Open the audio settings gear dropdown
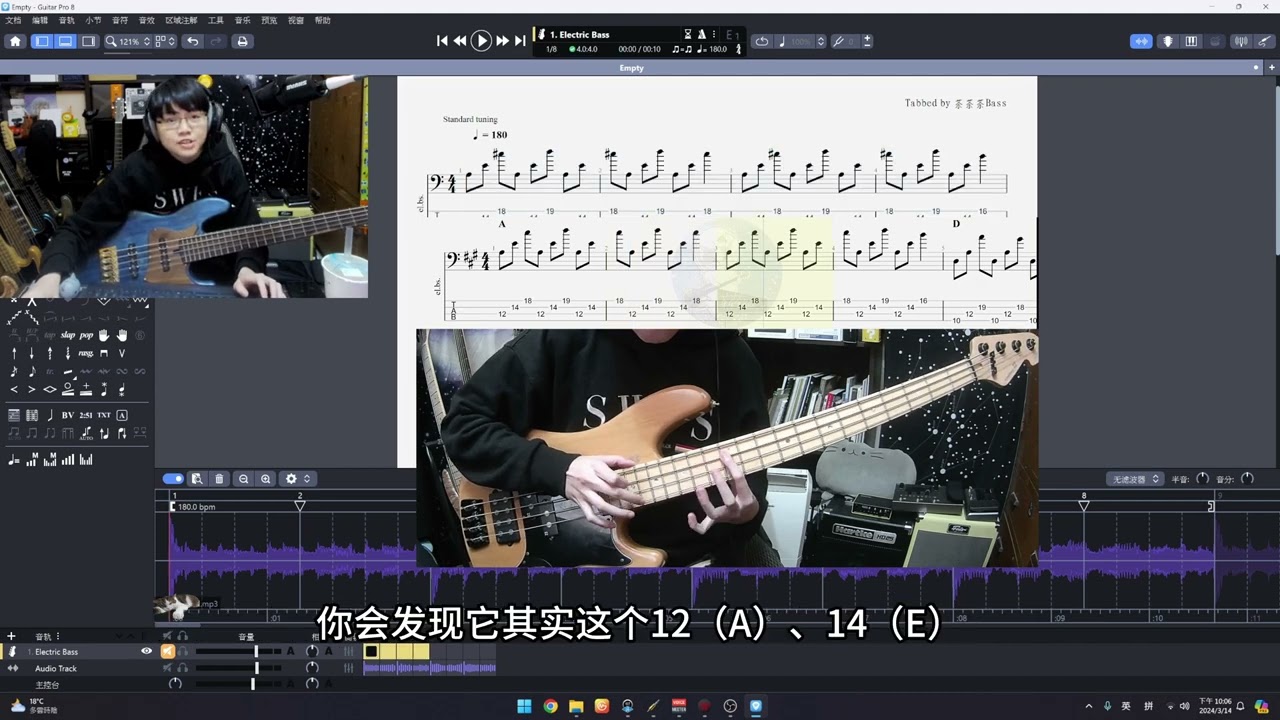 [x=297, y=479]
